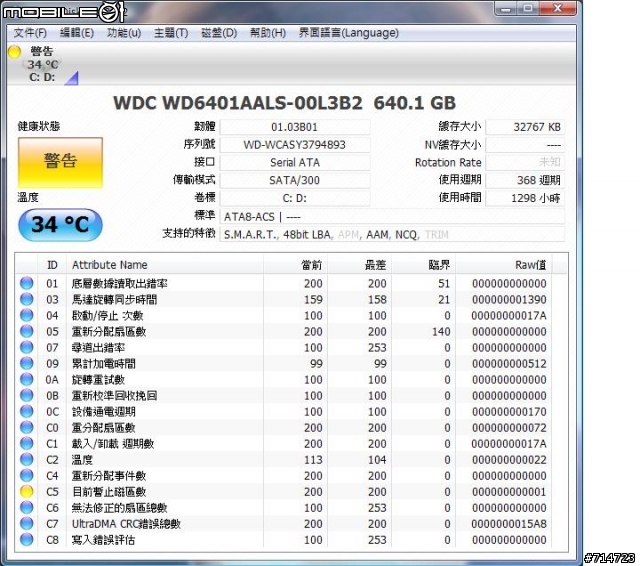Select the 重新分配扇區數 attribute row
Viewport: 640px width, 566px height.
286,331
